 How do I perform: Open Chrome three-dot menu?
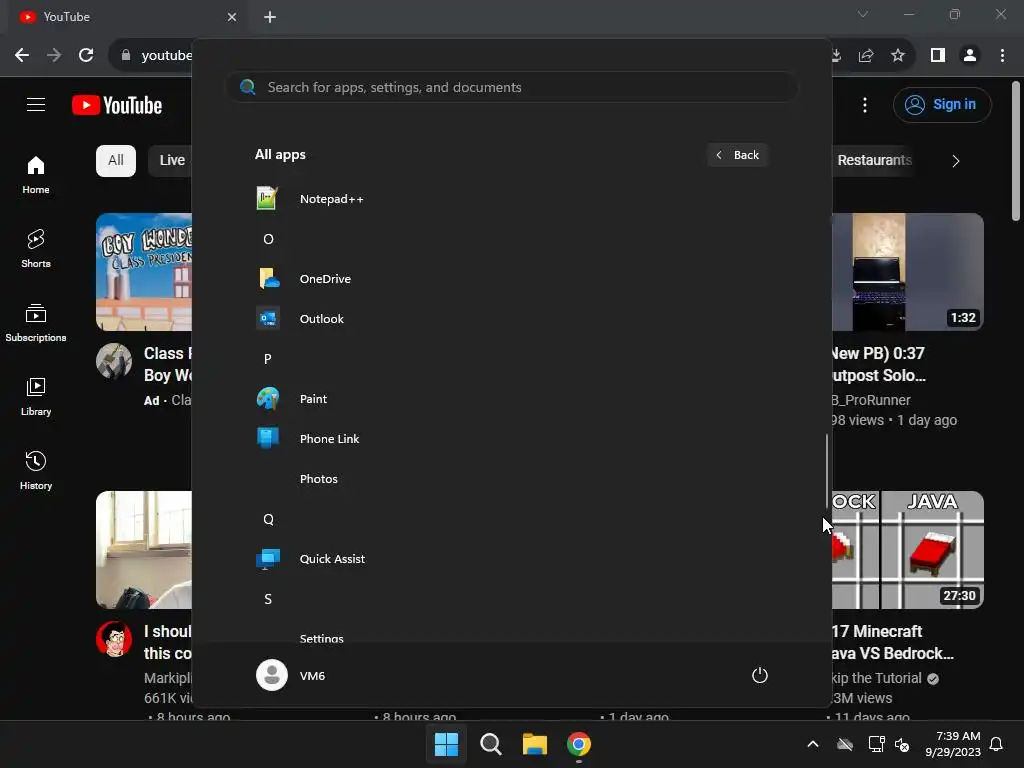pyautogui.click(x=1002, y=56)
